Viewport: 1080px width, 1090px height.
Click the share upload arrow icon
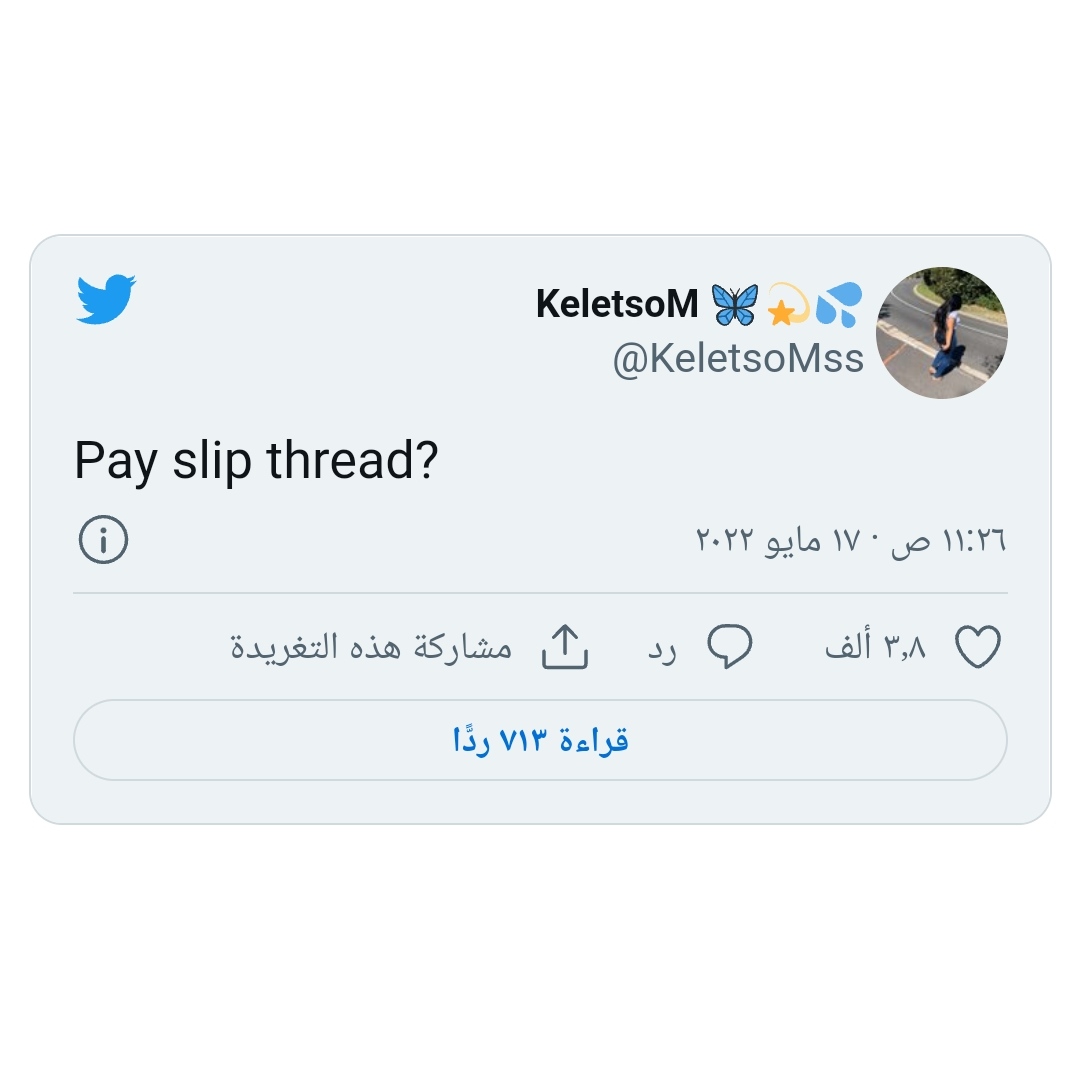(x=565, y=646)
